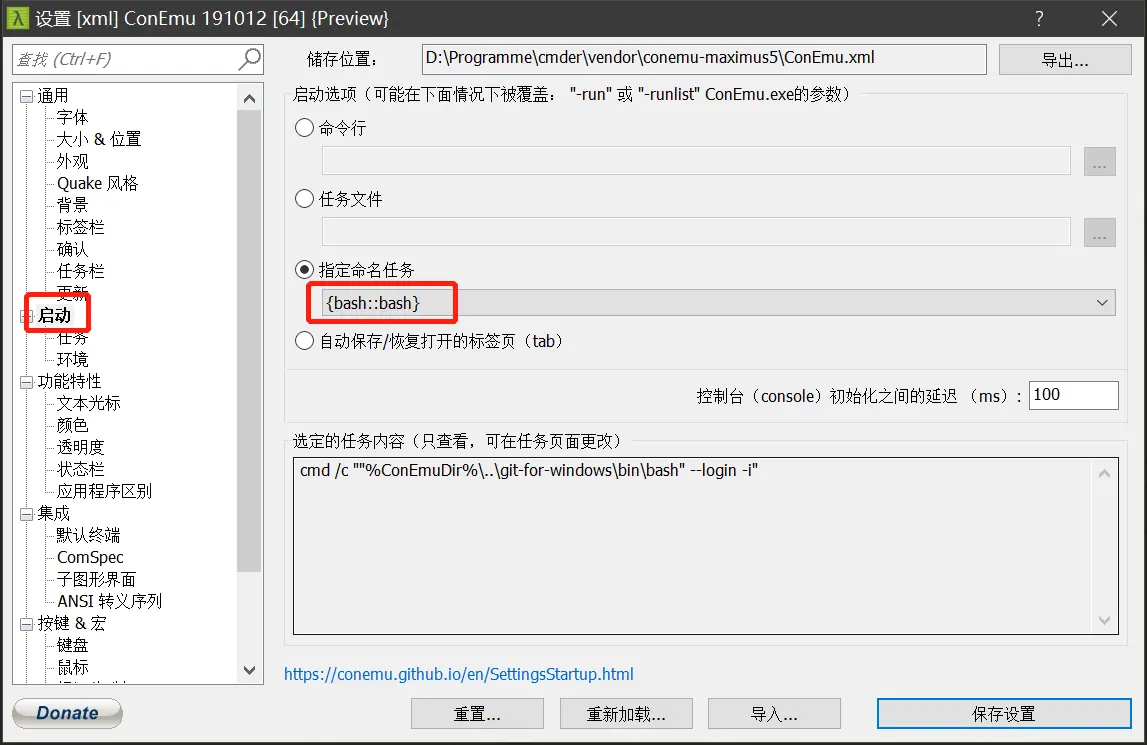1147x745 pixels.
Task: Collapse the 集成 tree node
Action: tap(26, 514)
